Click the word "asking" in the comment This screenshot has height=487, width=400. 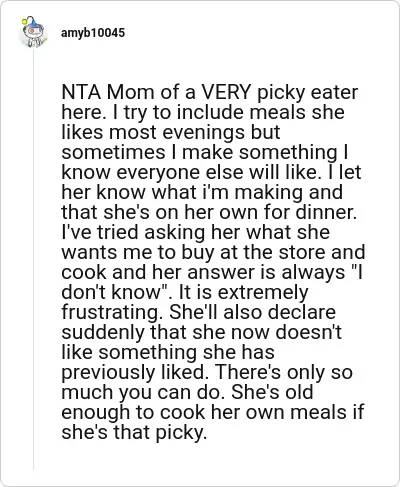pyautogui.click(x=175, y=232)
